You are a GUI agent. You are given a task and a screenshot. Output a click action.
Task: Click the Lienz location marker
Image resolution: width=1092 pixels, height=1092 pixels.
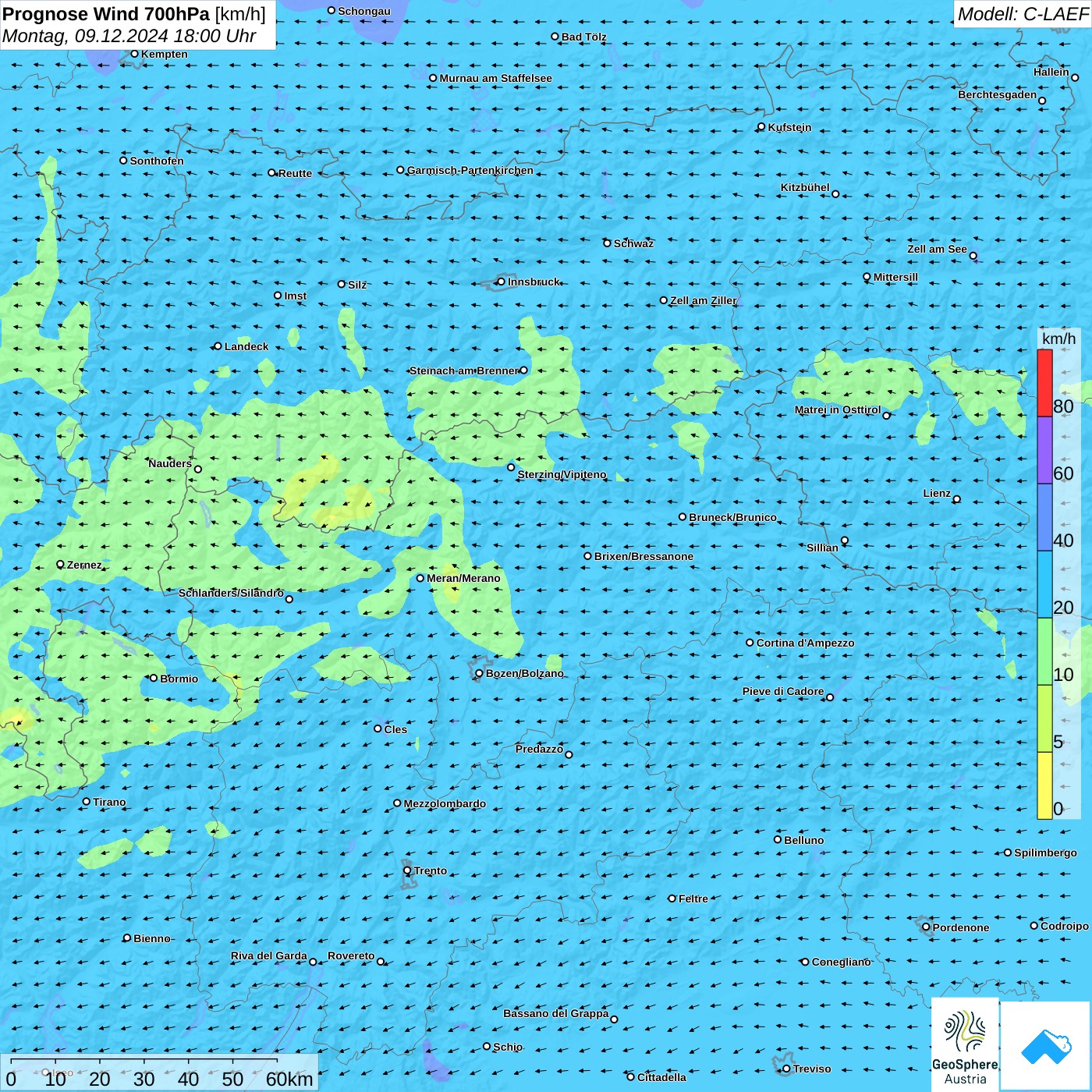click(957, 499)
